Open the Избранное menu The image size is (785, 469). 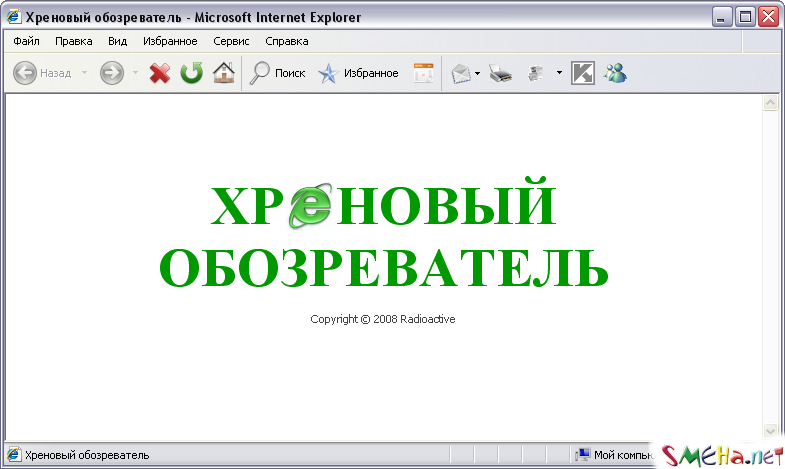point(170,41)
